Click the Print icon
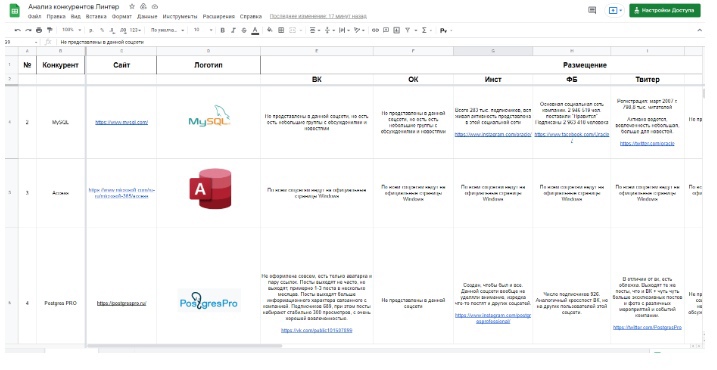This screenshot has width=717, height=370. (39, 30)
